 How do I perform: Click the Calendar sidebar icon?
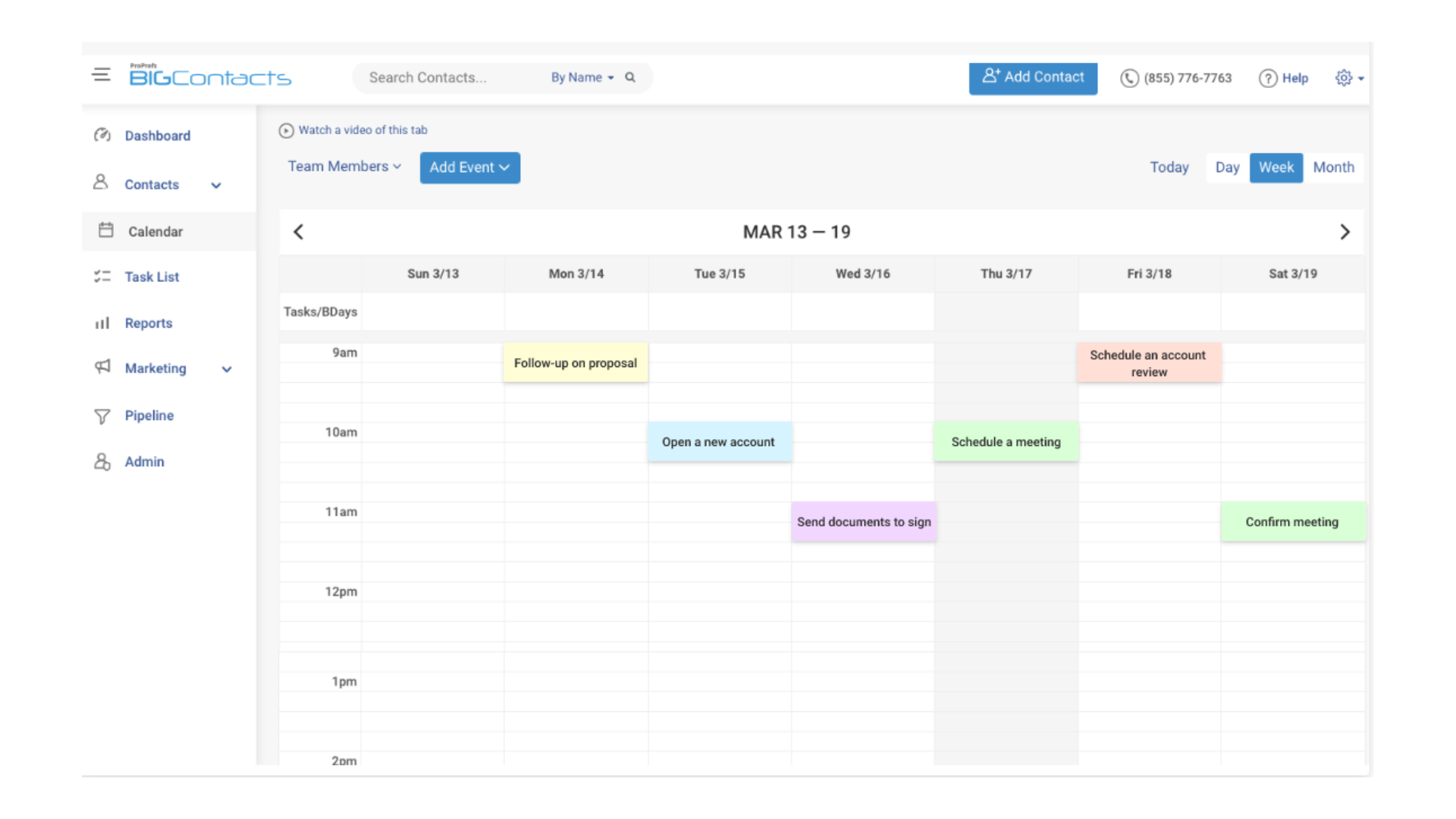point(106,230)
